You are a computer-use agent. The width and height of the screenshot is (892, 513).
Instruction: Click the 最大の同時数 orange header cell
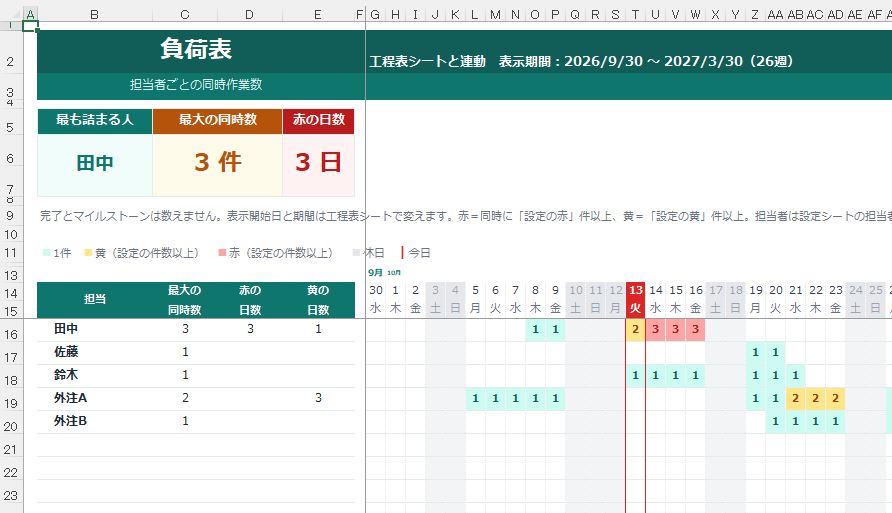point(217,121)
